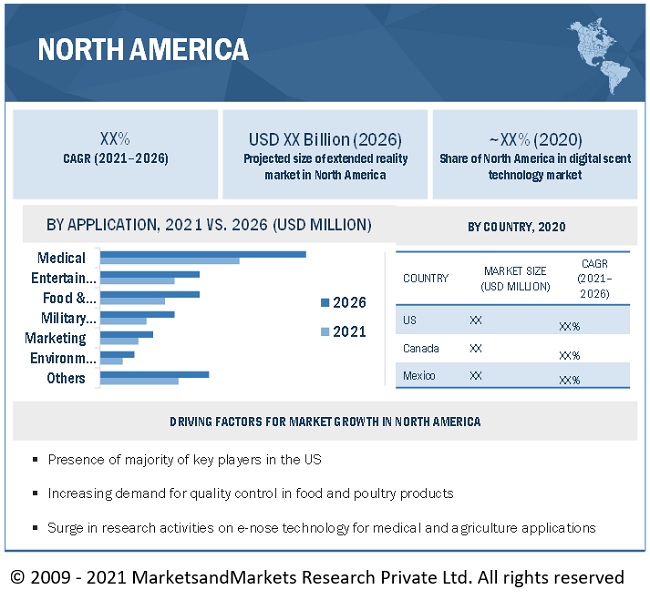The height and width of the screenshot is (600, 650).
Task: Click the Marketing category label
Action: (55, 338)
